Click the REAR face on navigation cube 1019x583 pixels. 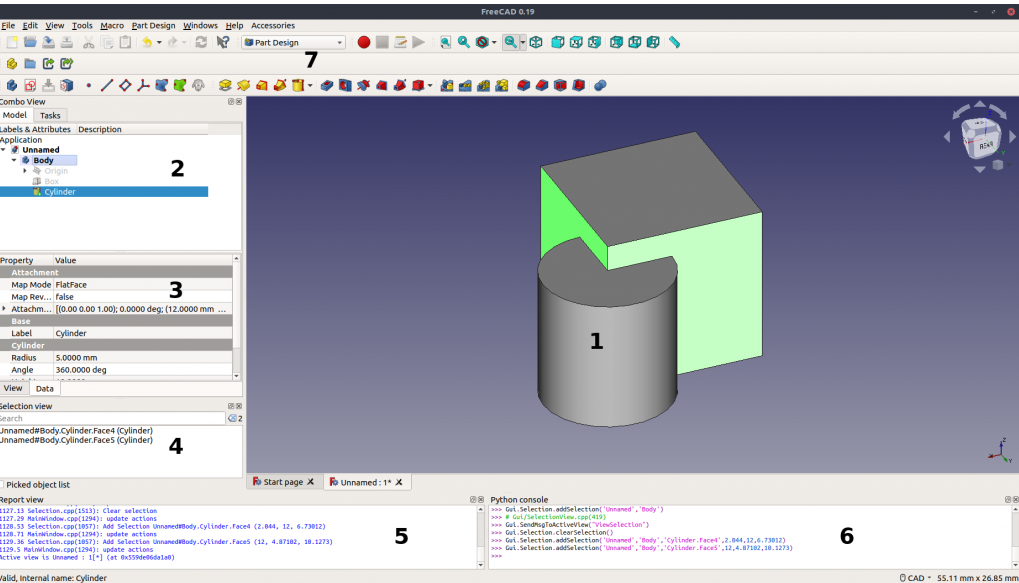click(x=986, y=146)
